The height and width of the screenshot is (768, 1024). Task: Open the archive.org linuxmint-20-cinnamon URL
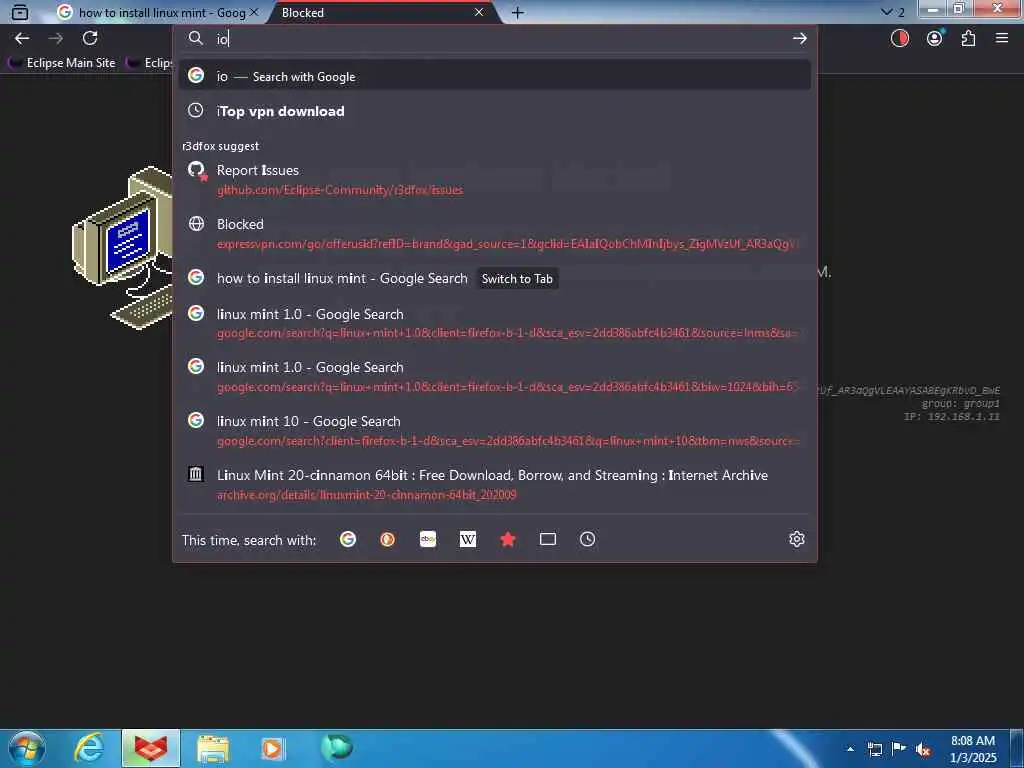(366, 495)
